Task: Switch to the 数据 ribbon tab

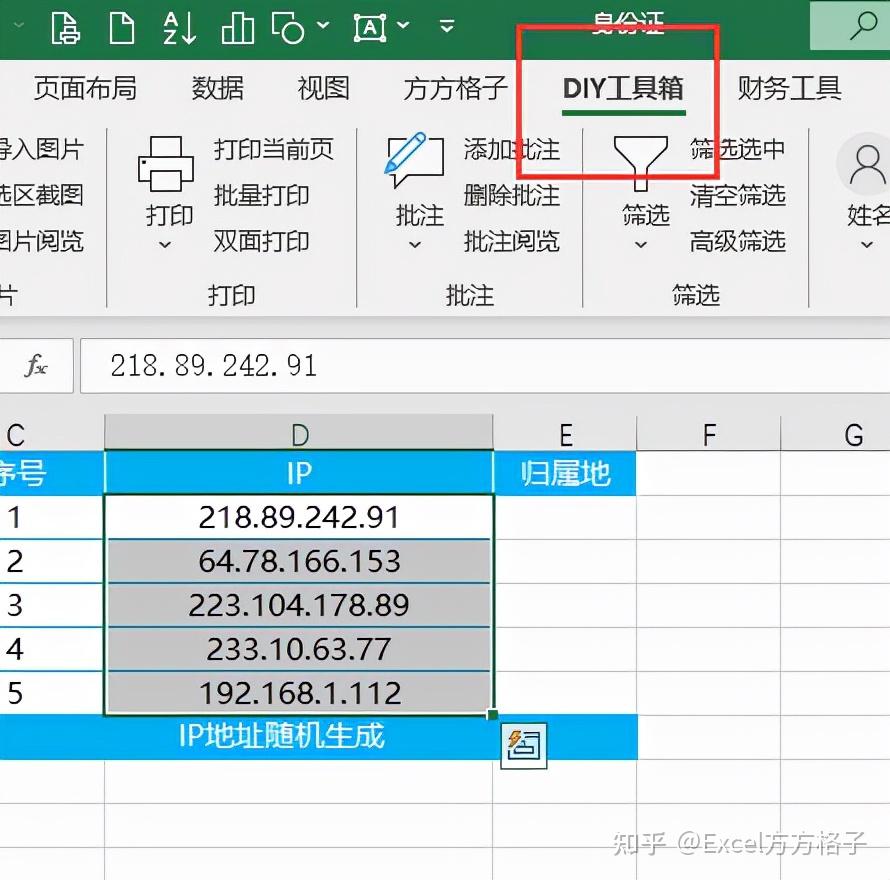Action: [x=216, y=89]
